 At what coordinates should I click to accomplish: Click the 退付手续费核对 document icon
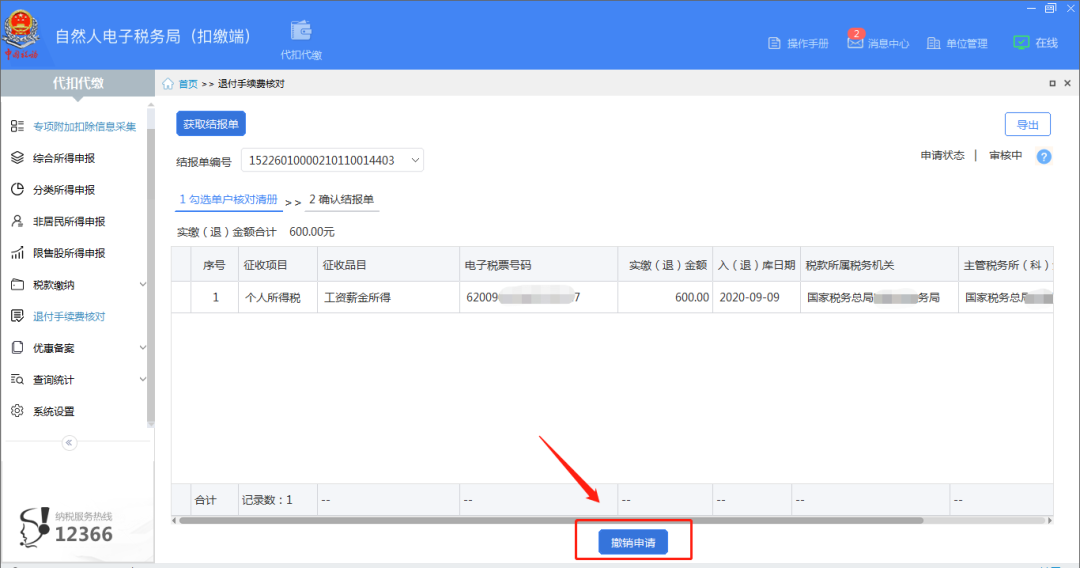[x=17, y=316]
